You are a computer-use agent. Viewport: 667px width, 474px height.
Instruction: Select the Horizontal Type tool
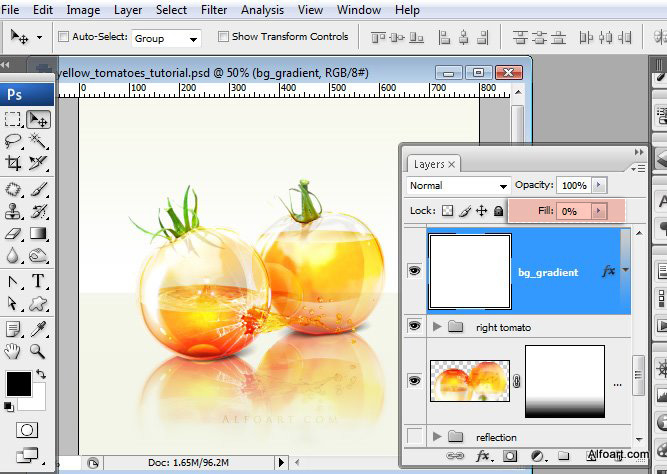[38, 281]
